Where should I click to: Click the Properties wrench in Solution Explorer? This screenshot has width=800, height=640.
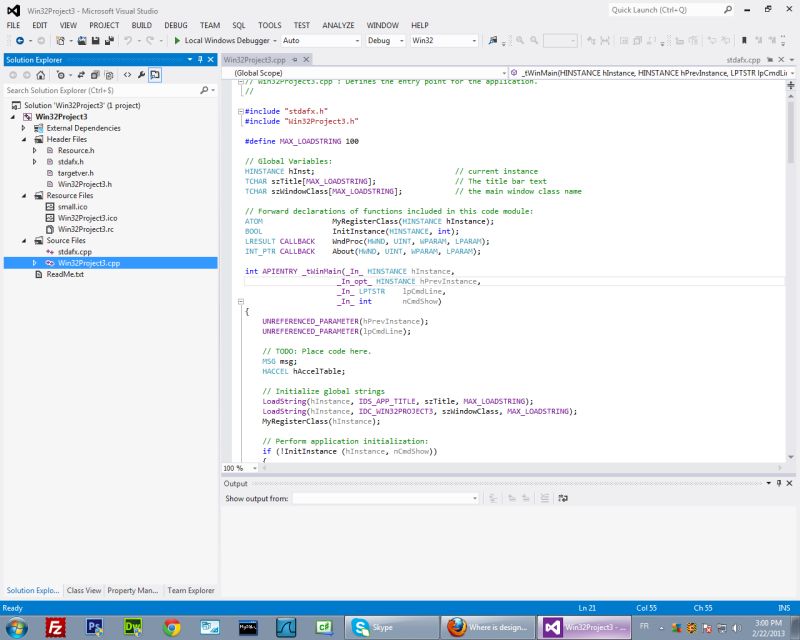(140, 75)
